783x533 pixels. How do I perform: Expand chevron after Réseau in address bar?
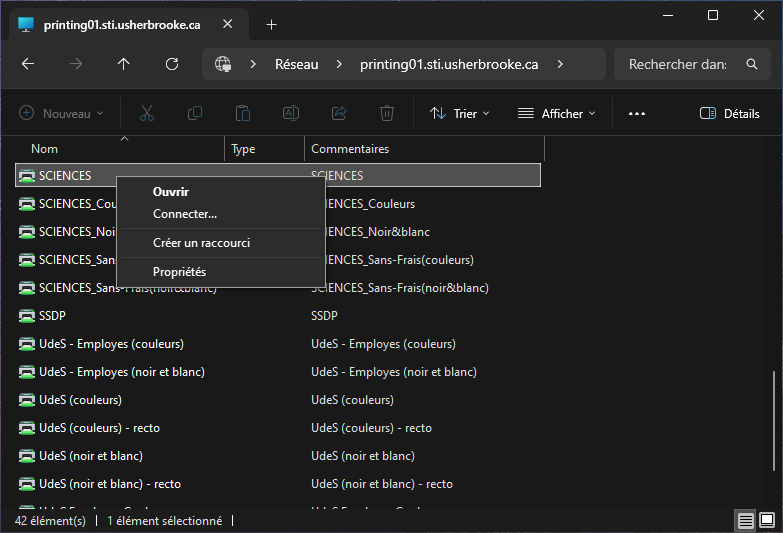click(339, 64)
